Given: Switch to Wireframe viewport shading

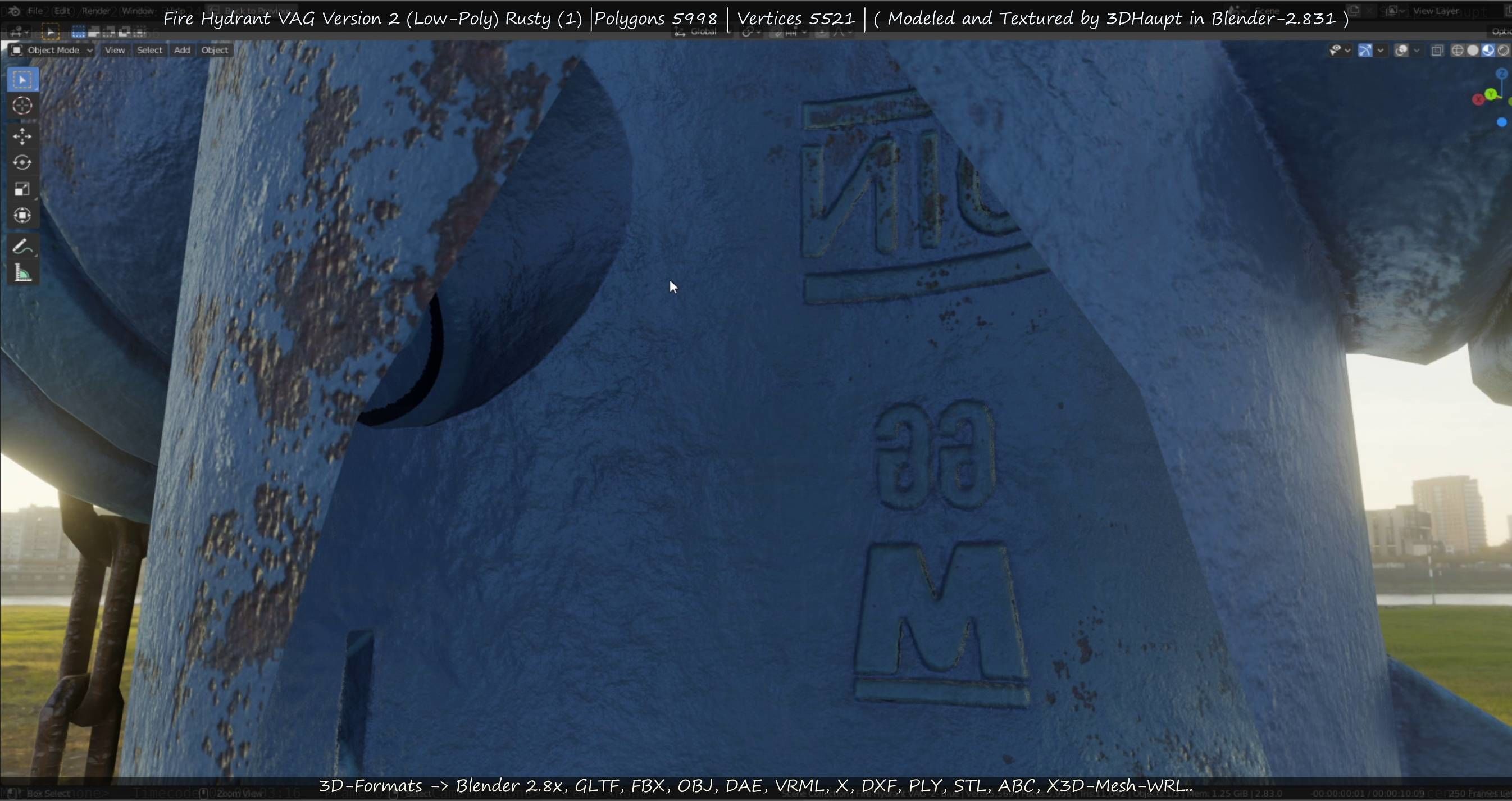Looking at the screenshot, I should [1457, 51].
